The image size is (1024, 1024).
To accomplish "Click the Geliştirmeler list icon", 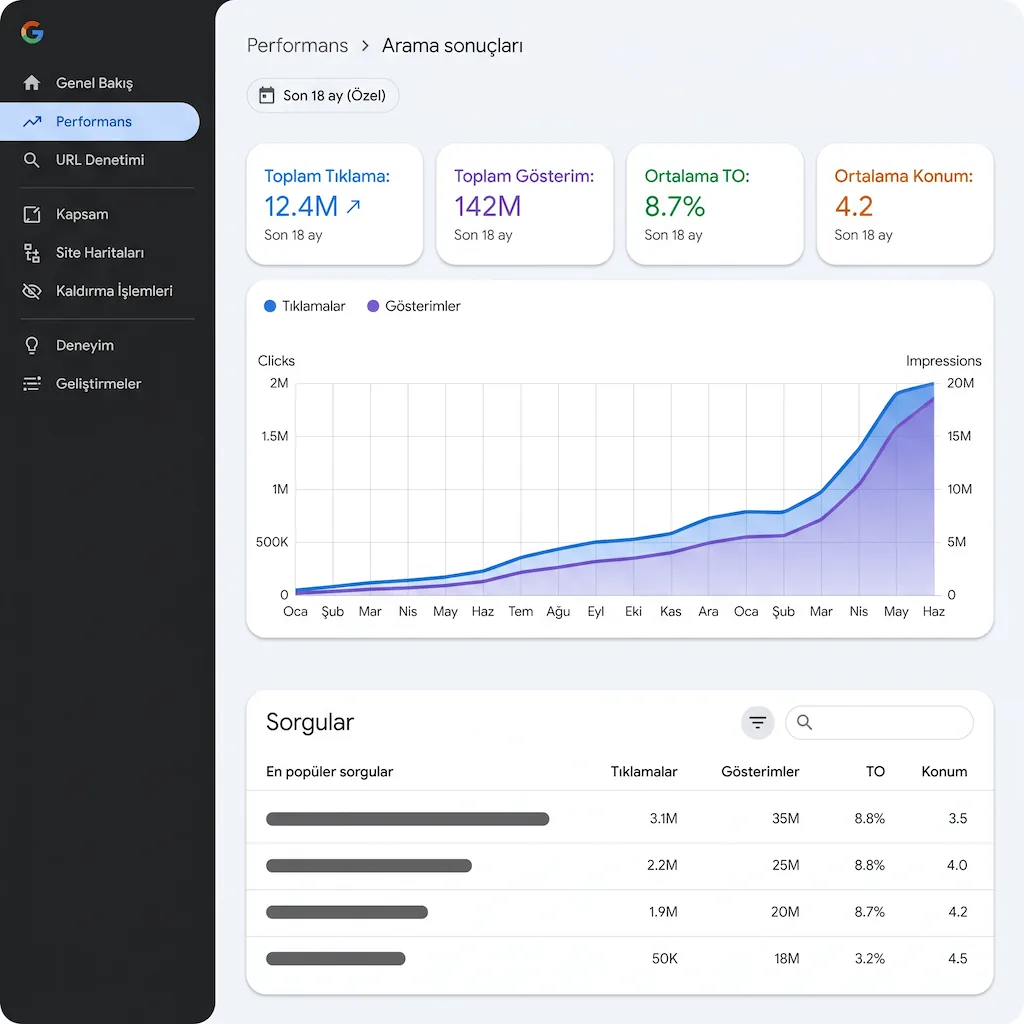I will (x=32, y=384).
